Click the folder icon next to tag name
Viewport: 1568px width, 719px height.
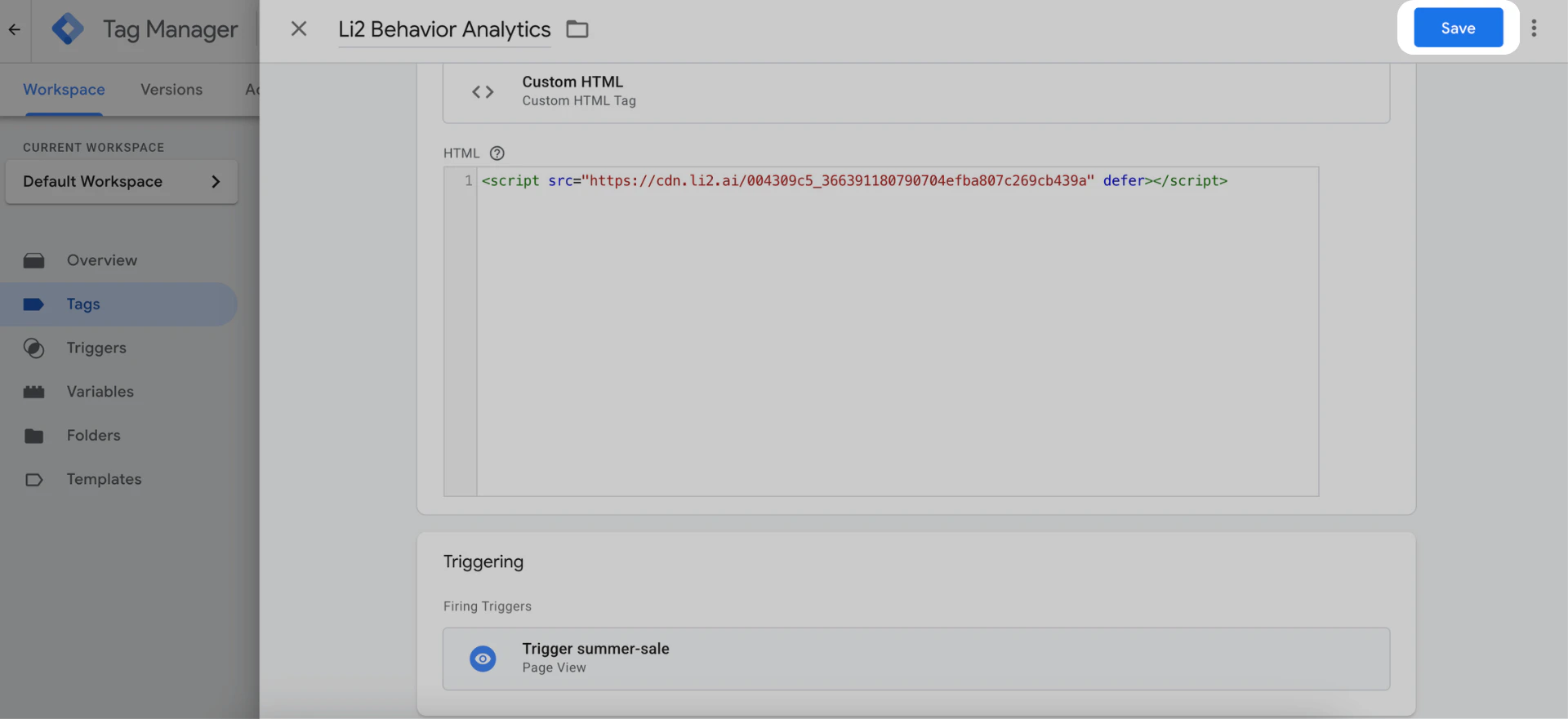[577, 29]
